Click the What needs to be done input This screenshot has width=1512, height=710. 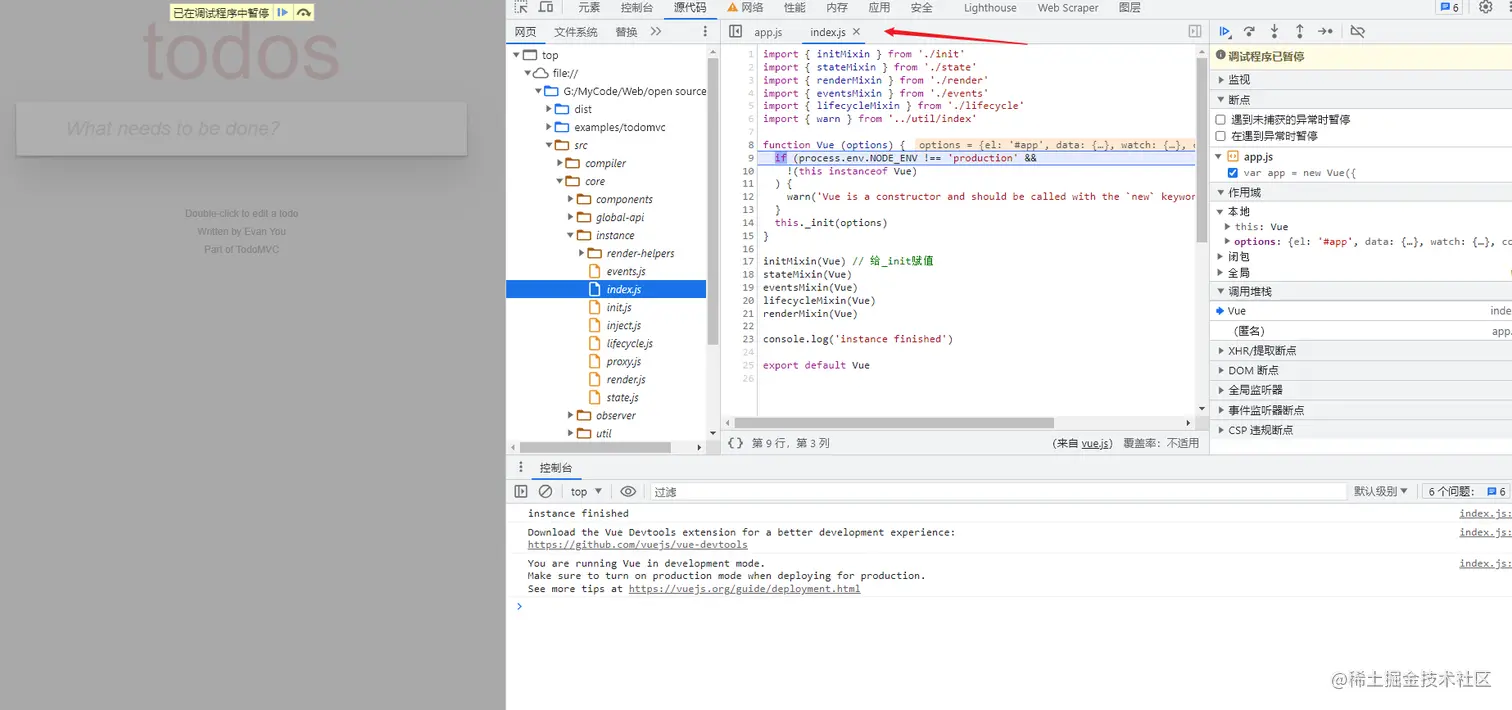click(241, 128)
